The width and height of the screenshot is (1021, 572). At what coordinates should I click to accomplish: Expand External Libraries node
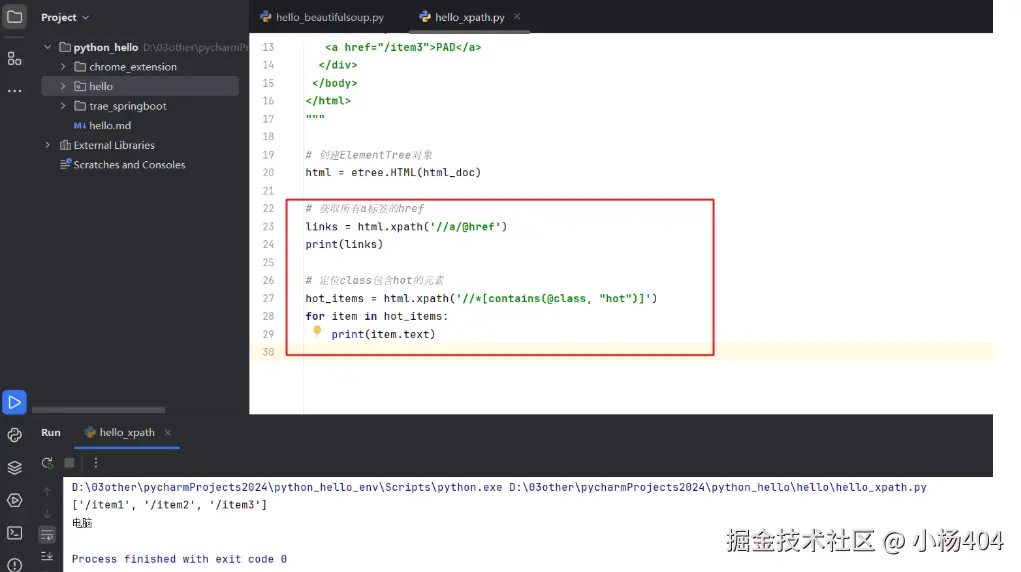click(48, 145)
